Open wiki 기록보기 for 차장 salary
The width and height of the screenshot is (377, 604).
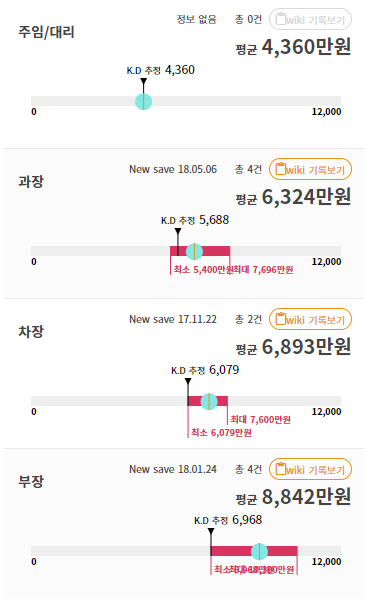pyautogui.click(x=310, y=319)
